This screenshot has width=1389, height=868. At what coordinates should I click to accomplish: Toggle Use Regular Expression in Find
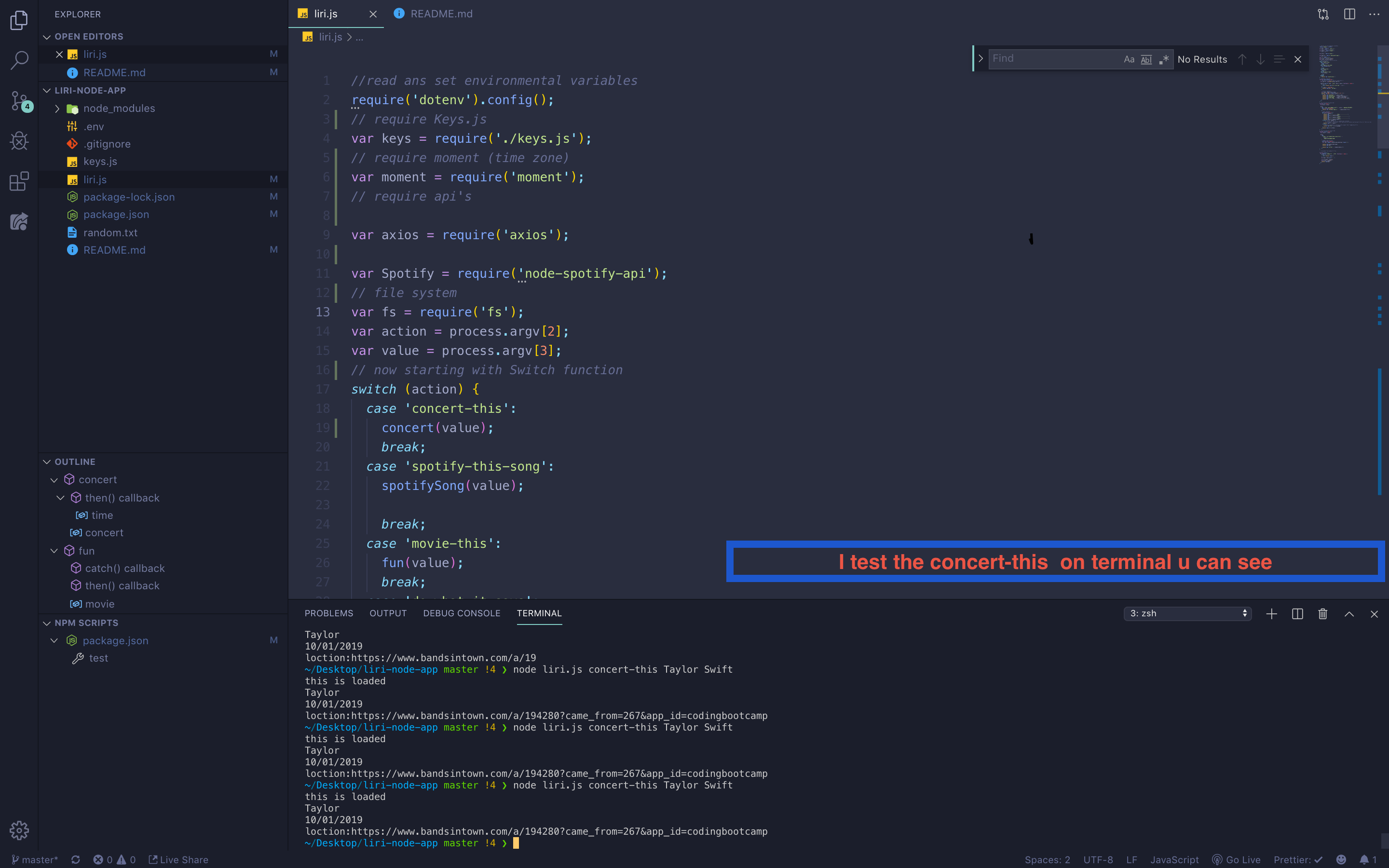(x=1163, y=59)
